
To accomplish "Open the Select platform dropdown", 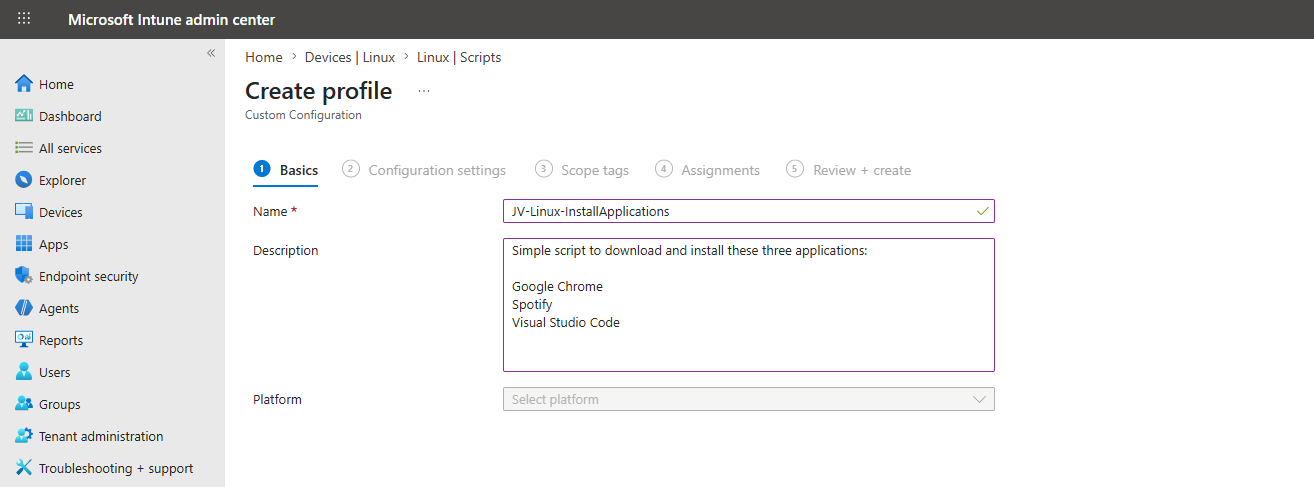I will click(748, 399).
